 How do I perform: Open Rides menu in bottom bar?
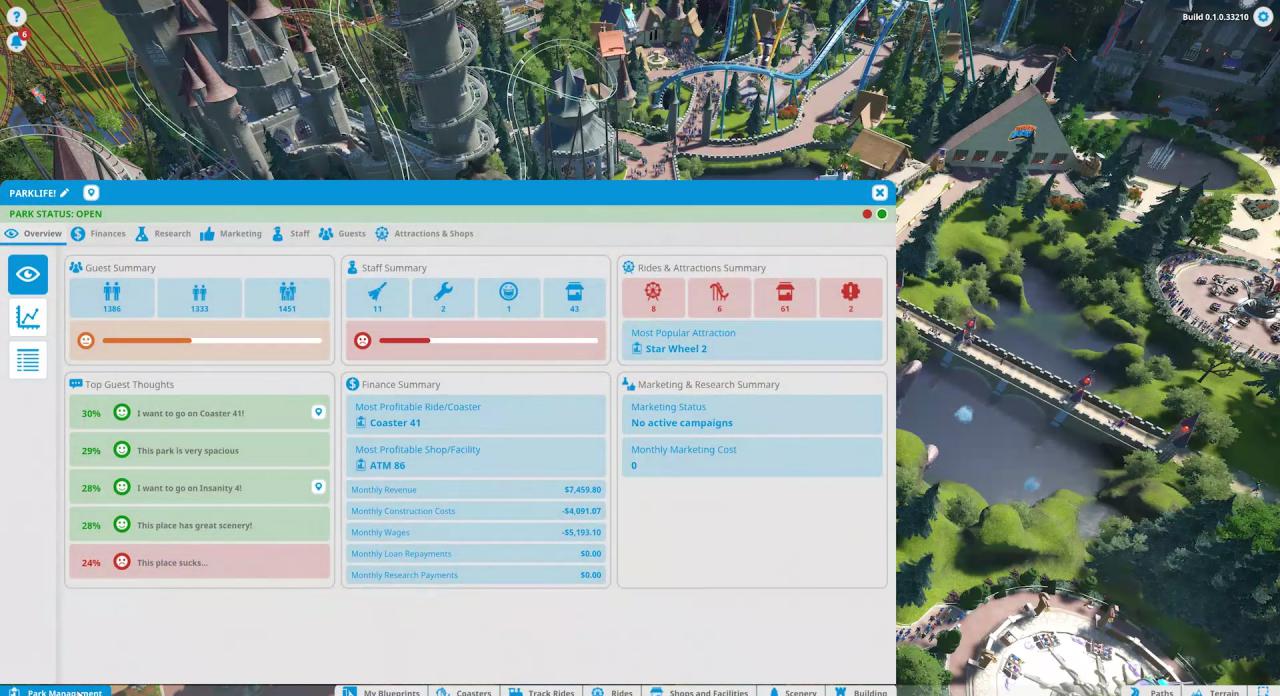612,691
